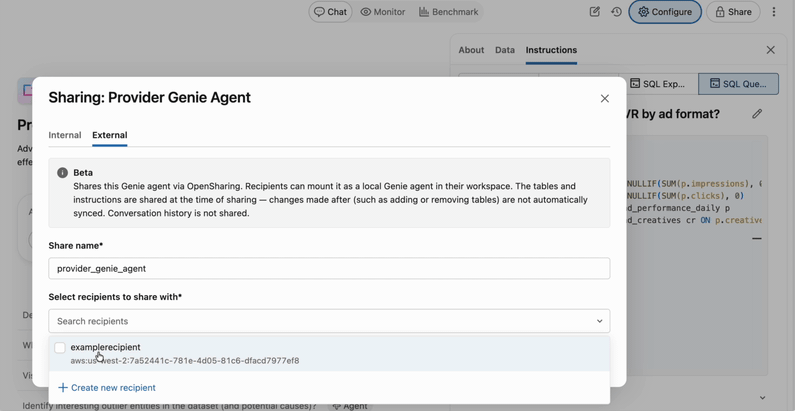The width and height of the screenshot is (795, 411).
Task: Expand the chevron at panel bottom
Action: click(x=762, y=398)
